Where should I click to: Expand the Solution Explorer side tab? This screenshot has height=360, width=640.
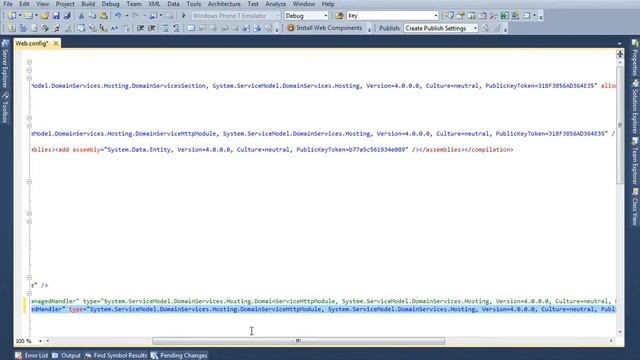[x=635, y=107]
